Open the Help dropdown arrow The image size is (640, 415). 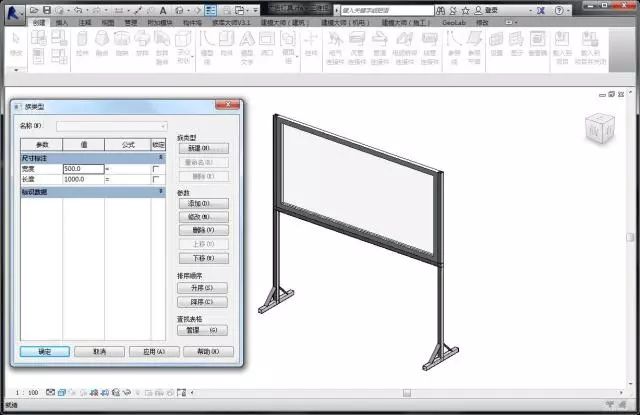(568, 11)
